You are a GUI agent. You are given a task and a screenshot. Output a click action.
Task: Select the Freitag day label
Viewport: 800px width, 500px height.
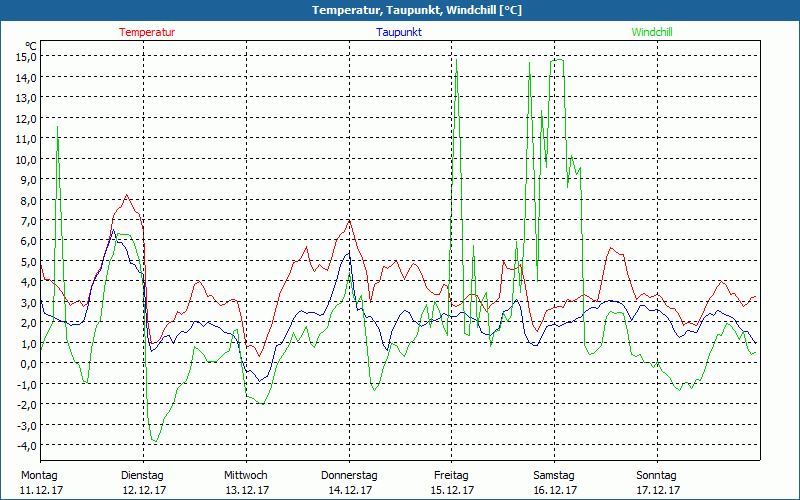451,476
